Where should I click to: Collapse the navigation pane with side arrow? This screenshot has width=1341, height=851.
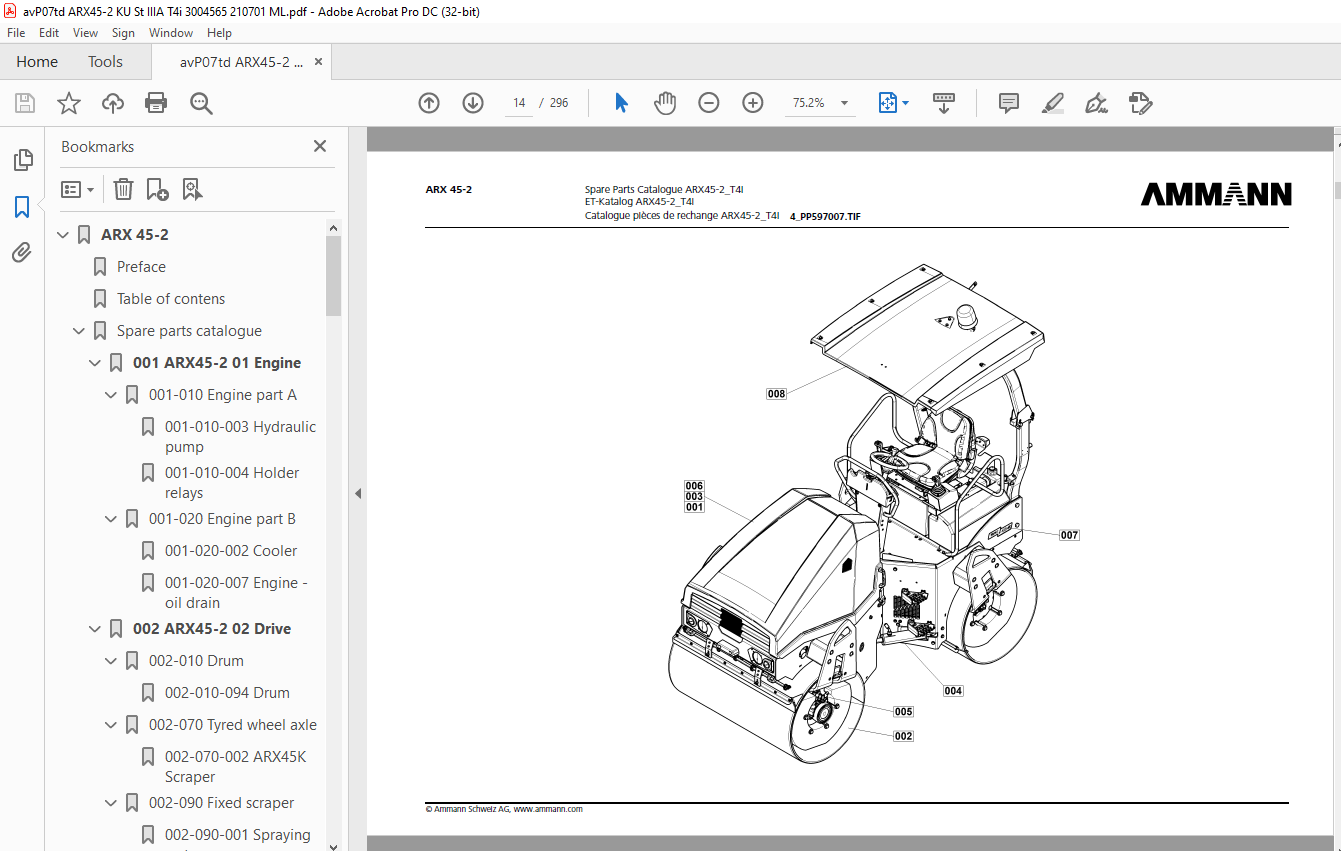pos(358,493)
